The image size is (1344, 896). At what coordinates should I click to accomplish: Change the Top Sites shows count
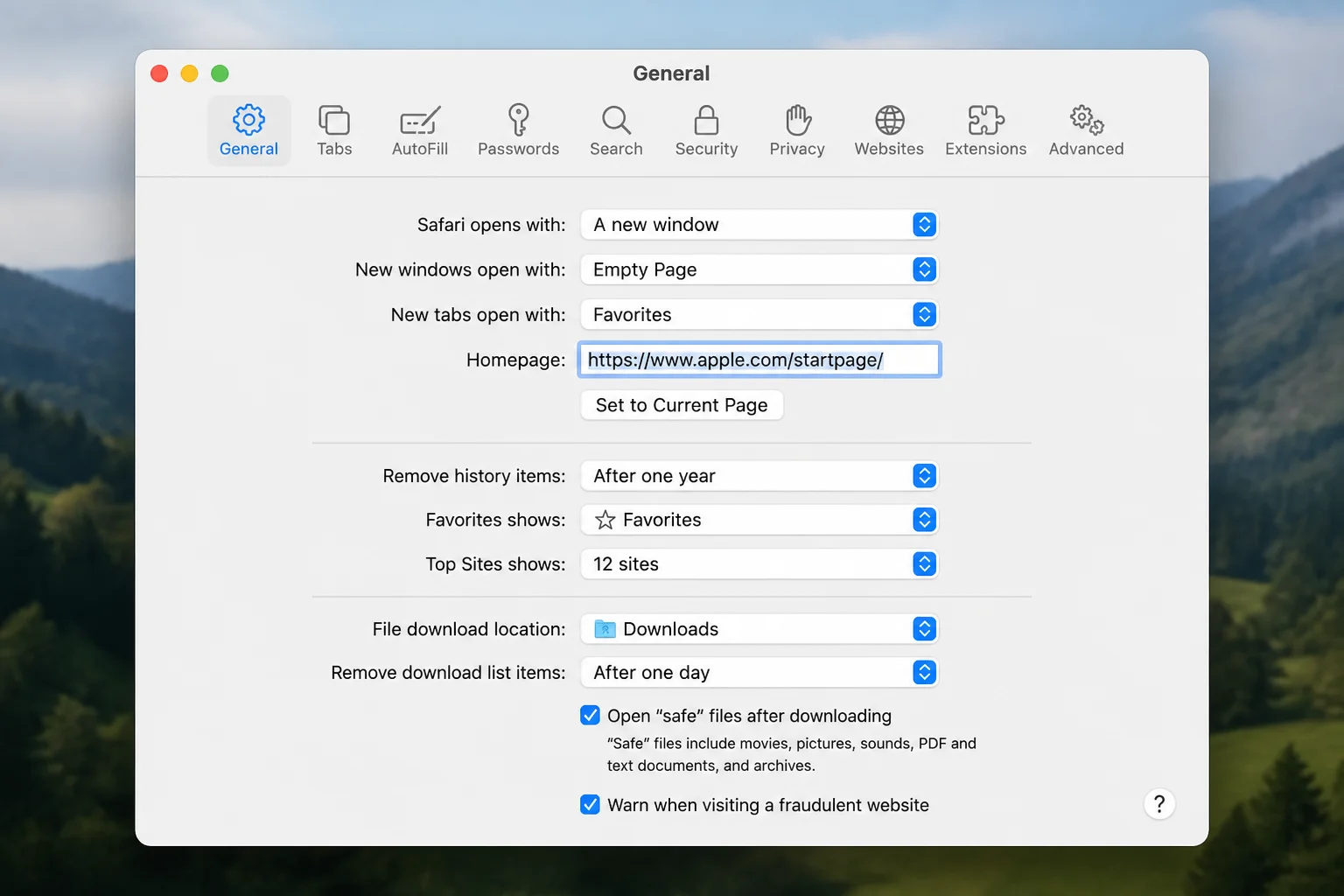tap(759, 564)
